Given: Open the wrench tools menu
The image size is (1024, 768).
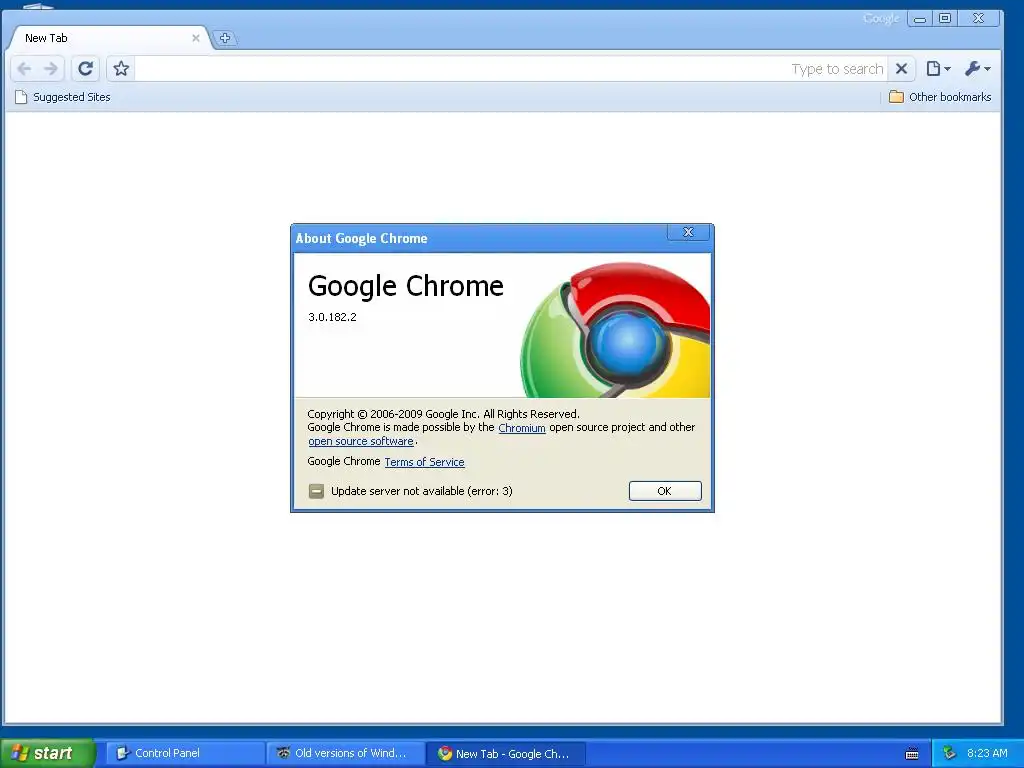Looking at the screenshot, I should click(x=978, y=69).
